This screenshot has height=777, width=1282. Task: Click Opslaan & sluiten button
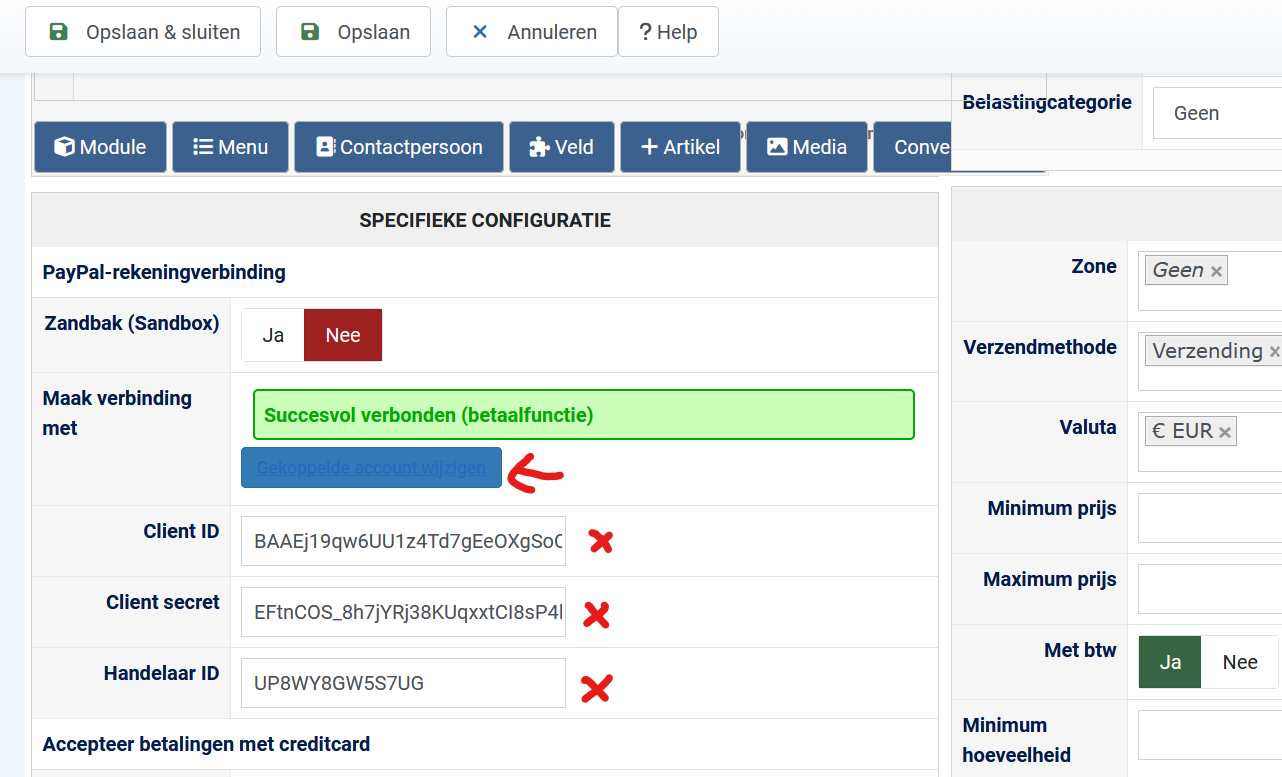[143, 32]
